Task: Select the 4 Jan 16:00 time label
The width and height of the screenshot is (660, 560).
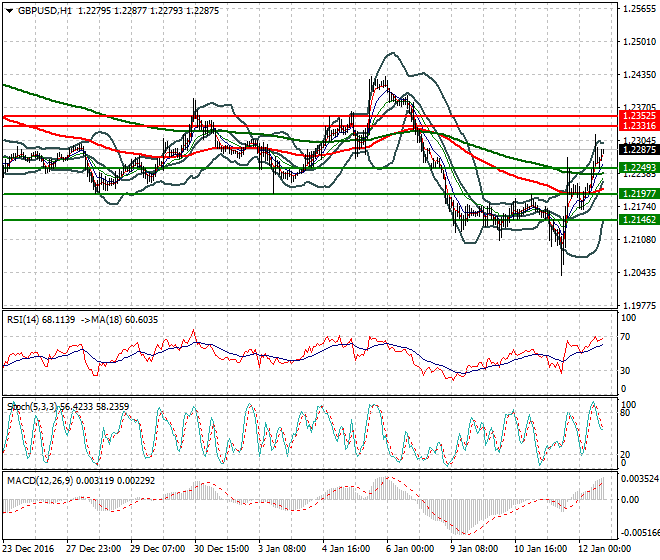Action: pyautogui.click(x=346, y=549)
